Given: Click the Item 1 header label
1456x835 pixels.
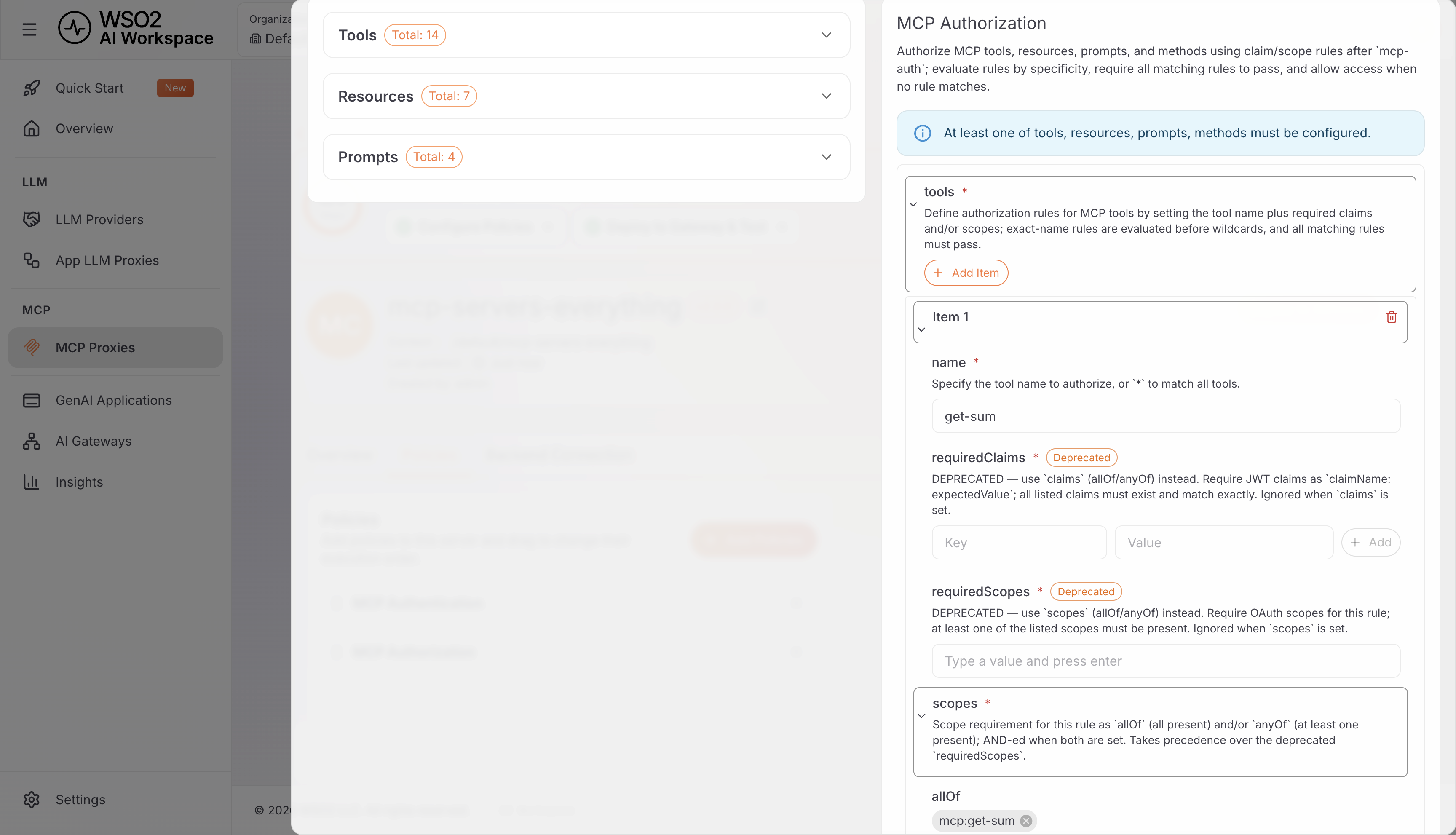Looking at the screenshot, I should 950,316.
